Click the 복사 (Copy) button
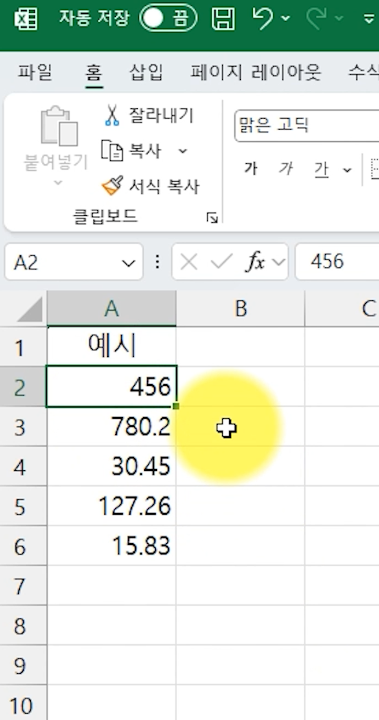Viewport: 379px width, 720px height. tap(131, 151)
